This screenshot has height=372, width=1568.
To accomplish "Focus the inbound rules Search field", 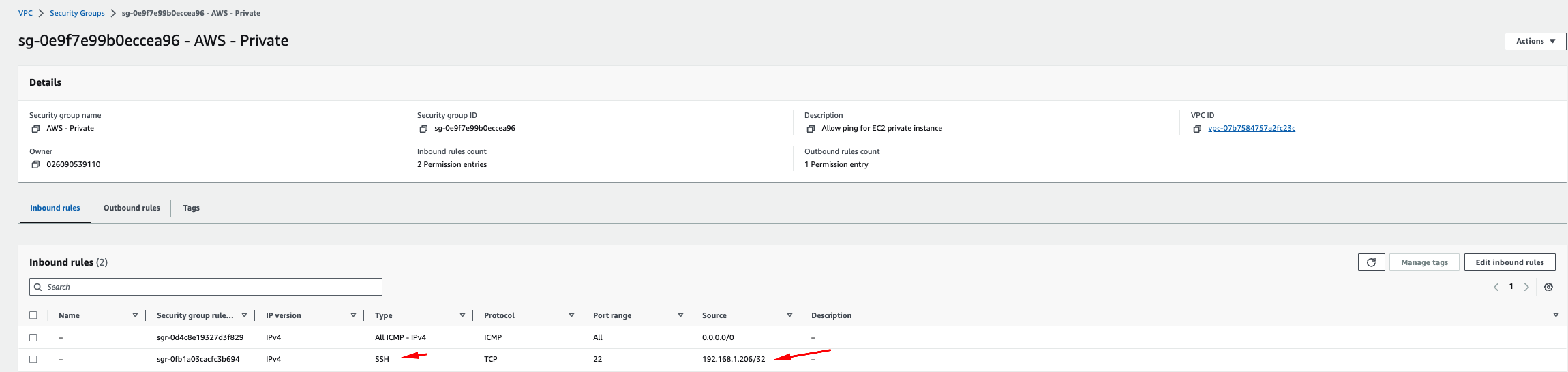I will click(x=206, y=287).
